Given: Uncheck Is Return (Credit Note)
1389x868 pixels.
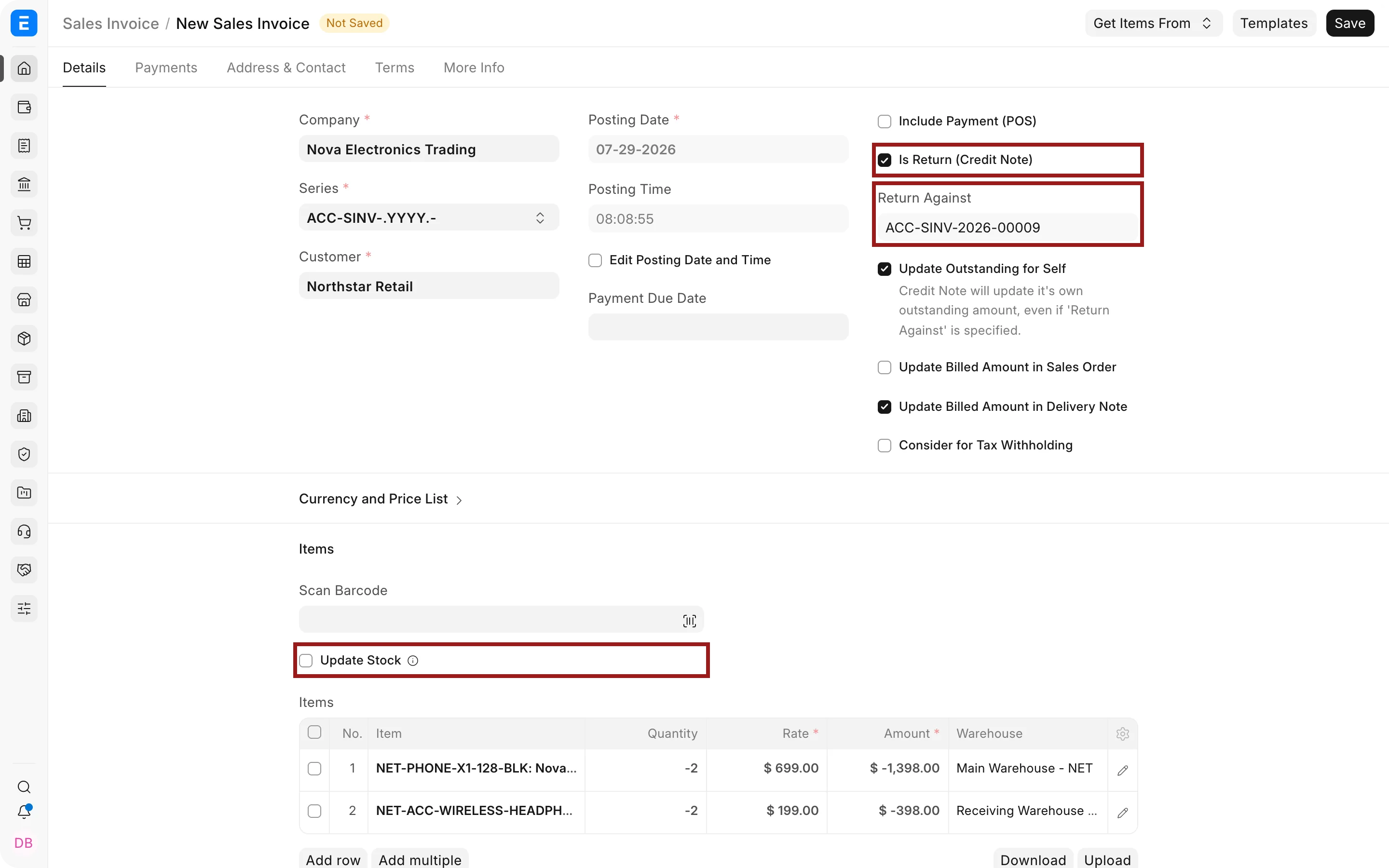Looking at the screenshot, I should click(885, 160).
